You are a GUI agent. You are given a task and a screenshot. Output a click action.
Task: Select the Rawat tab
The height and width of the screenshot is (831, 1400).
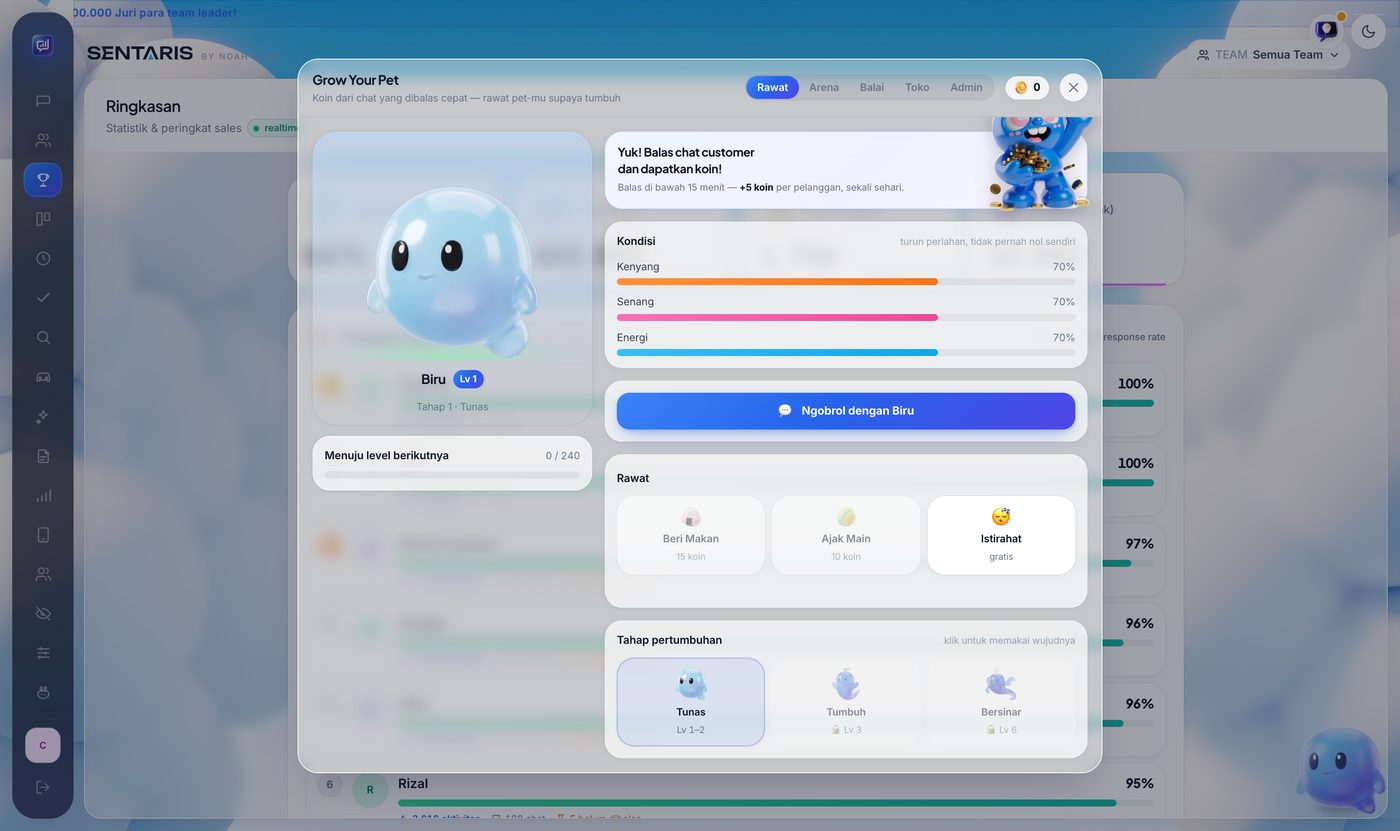coord(772,87)
